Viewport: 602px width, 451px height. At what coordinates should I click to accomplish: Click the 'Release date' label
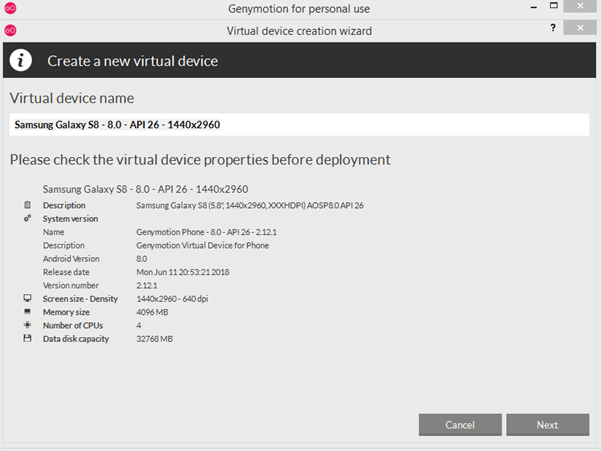pyautogui.click(x=66, y=272)
